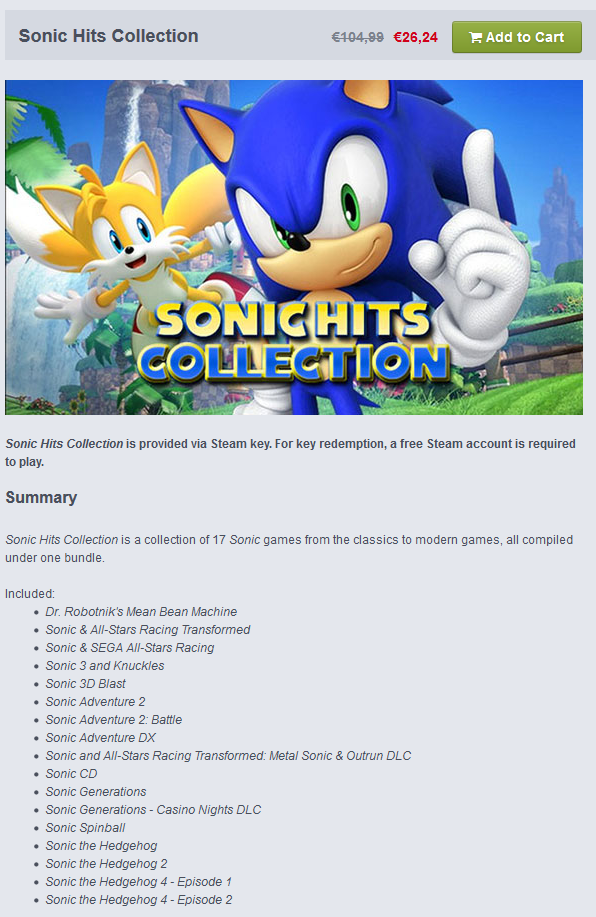
Task: Select Sonic Adventure DX list item
Action: [101, 738]
